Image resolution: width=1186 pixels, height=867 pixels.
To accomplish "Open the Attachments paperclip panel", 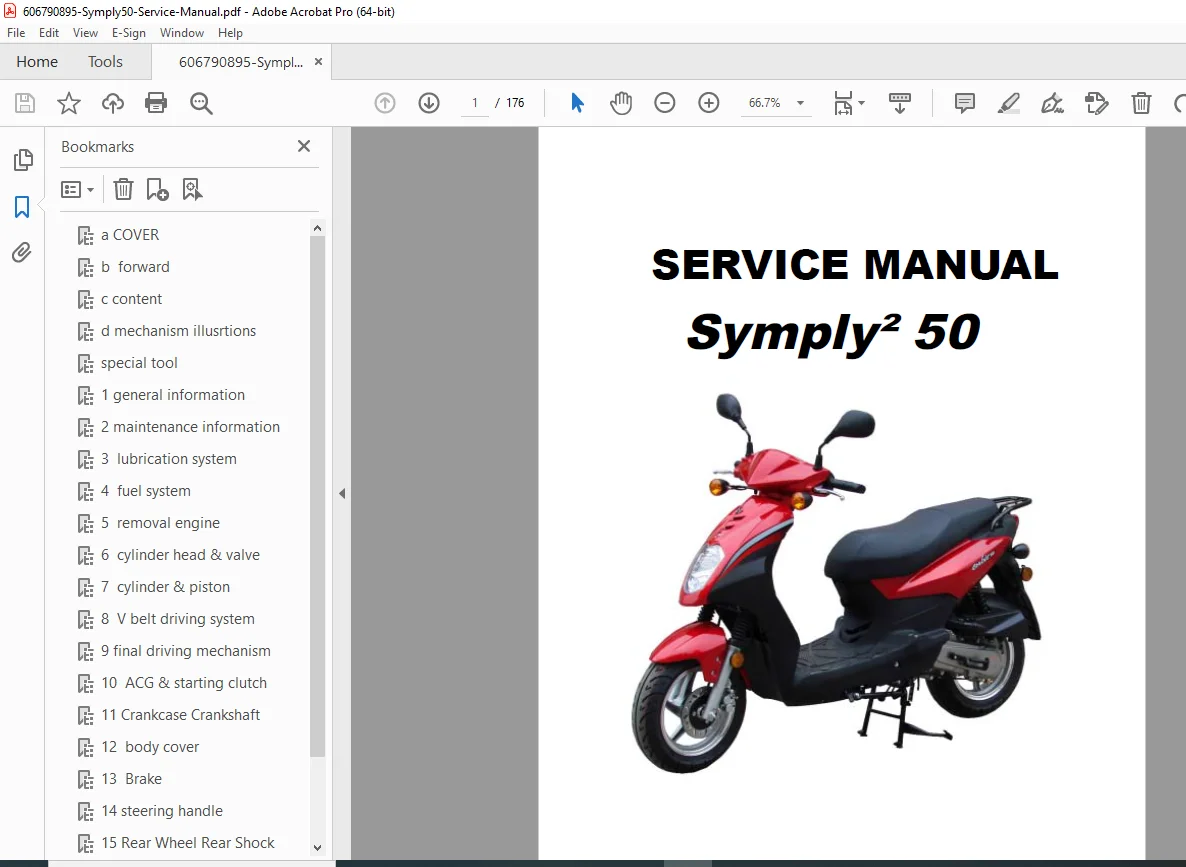I will point(22,252).
